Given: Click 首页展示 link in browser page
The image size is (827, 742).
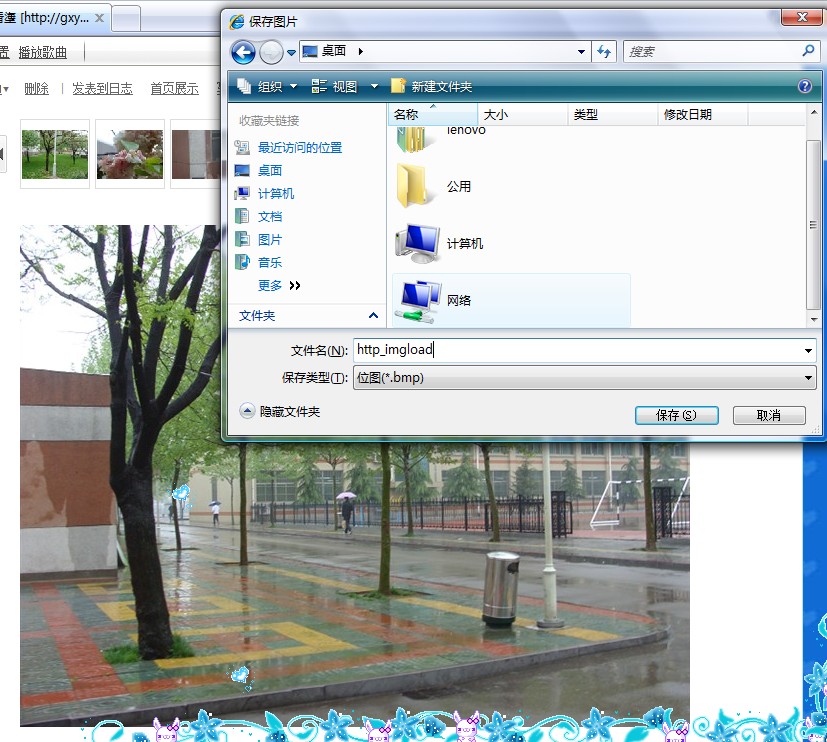Looking at the screenshot, I should coord(175,88).
